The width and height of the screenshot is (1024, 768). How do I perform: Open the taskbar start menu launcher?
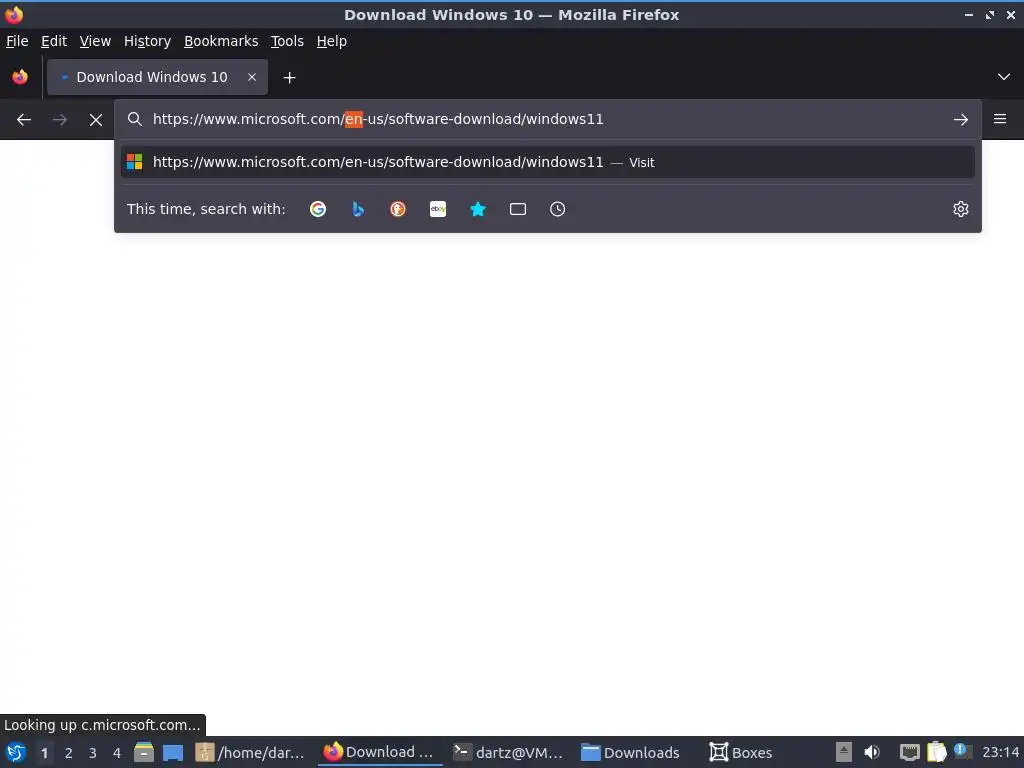[x=16, y=752]
